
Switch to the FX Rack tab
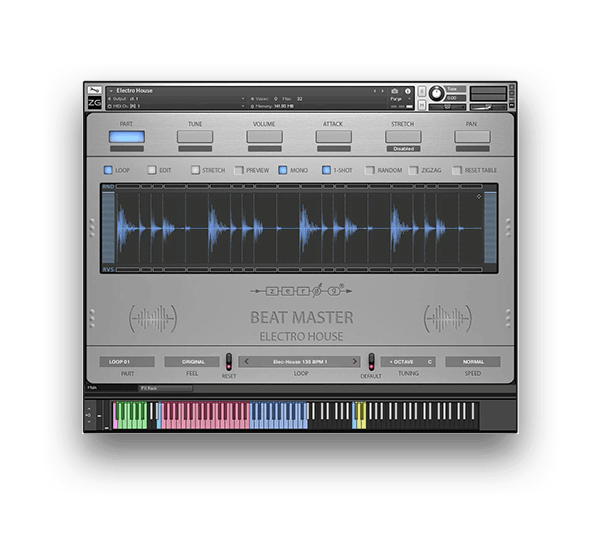(165, 387)
